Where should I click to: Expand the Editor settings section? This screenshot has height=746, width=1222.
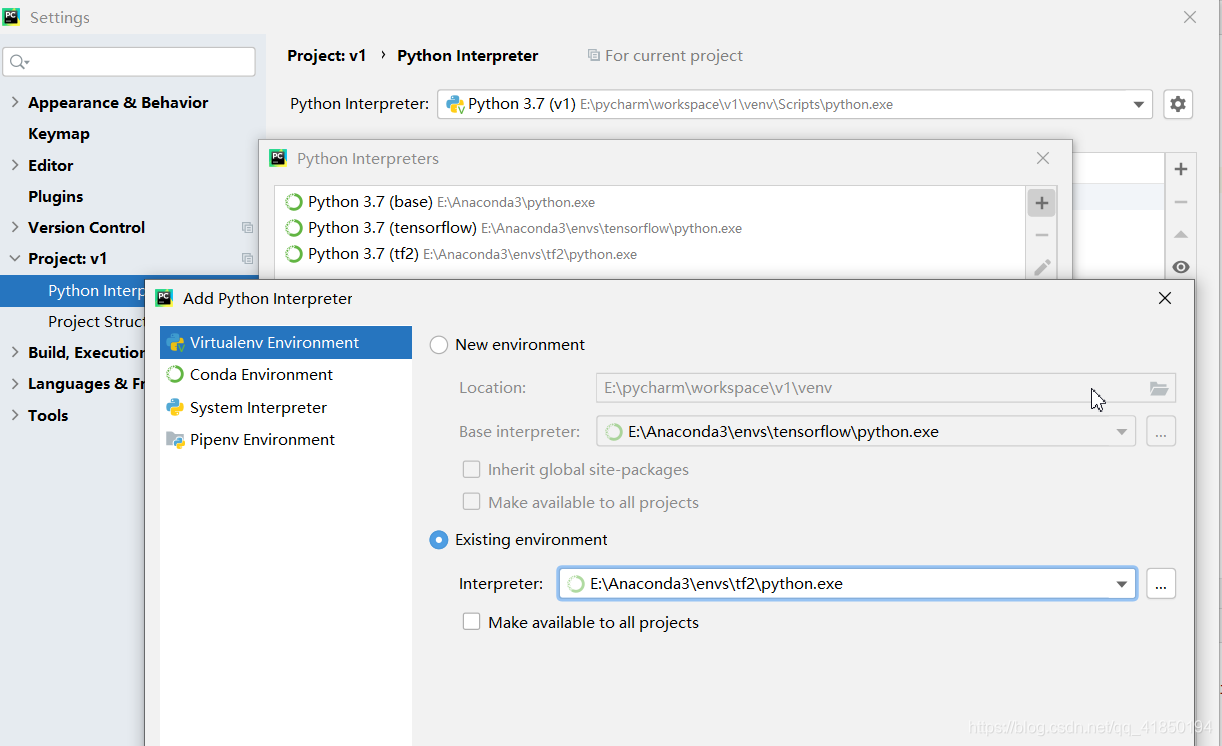point(15,165)
